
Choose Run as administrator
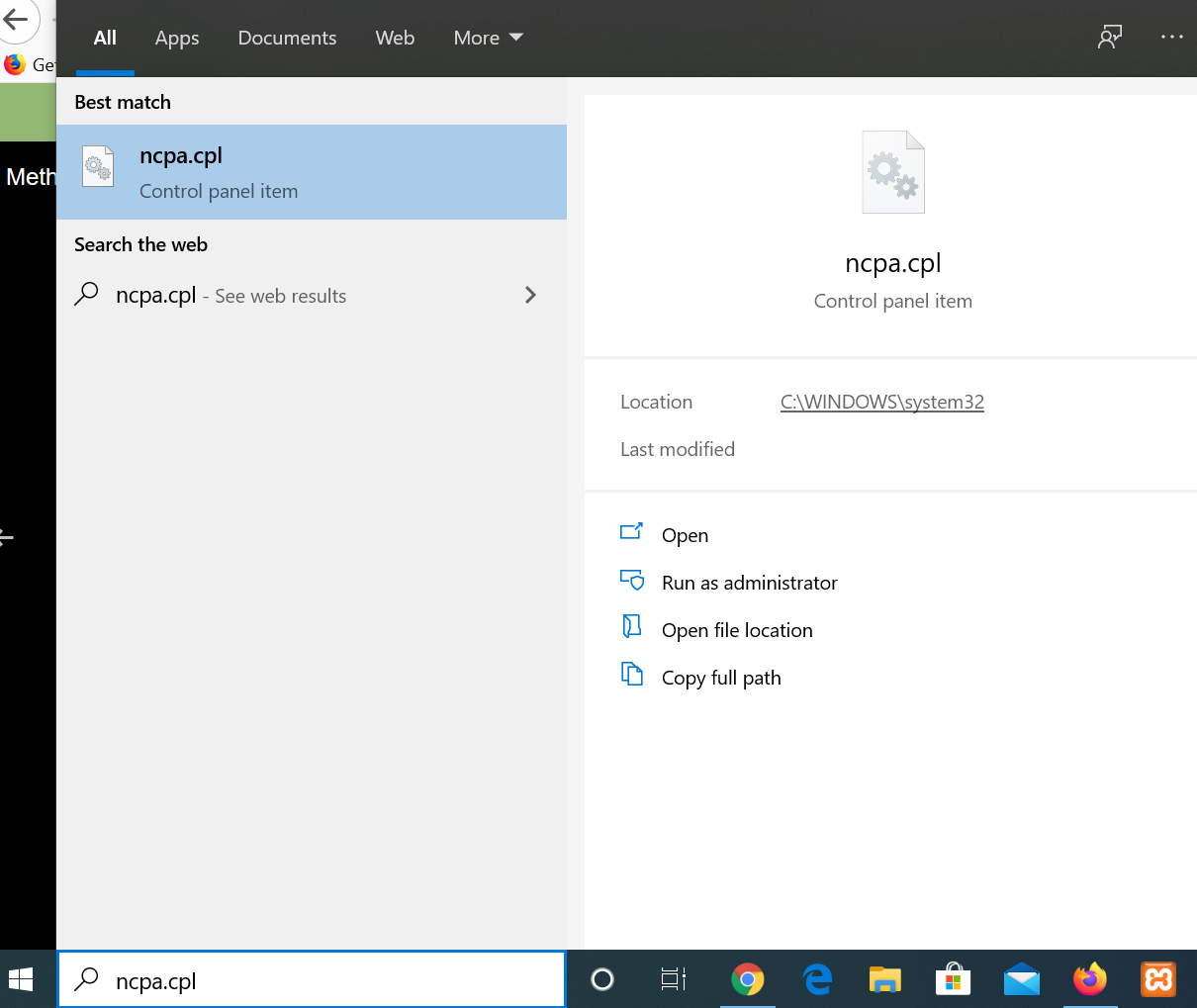(749, 583)
